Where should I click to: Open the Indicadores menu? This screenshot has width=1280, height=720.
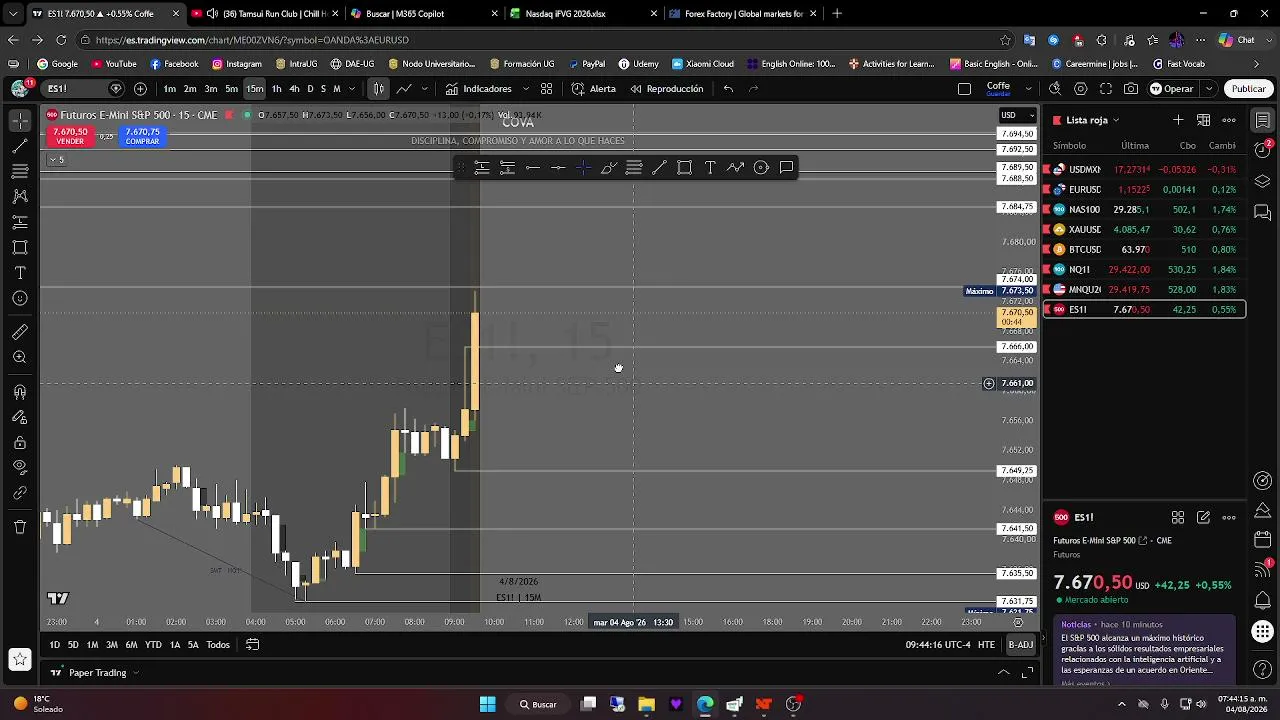click(x=478, y=89)
